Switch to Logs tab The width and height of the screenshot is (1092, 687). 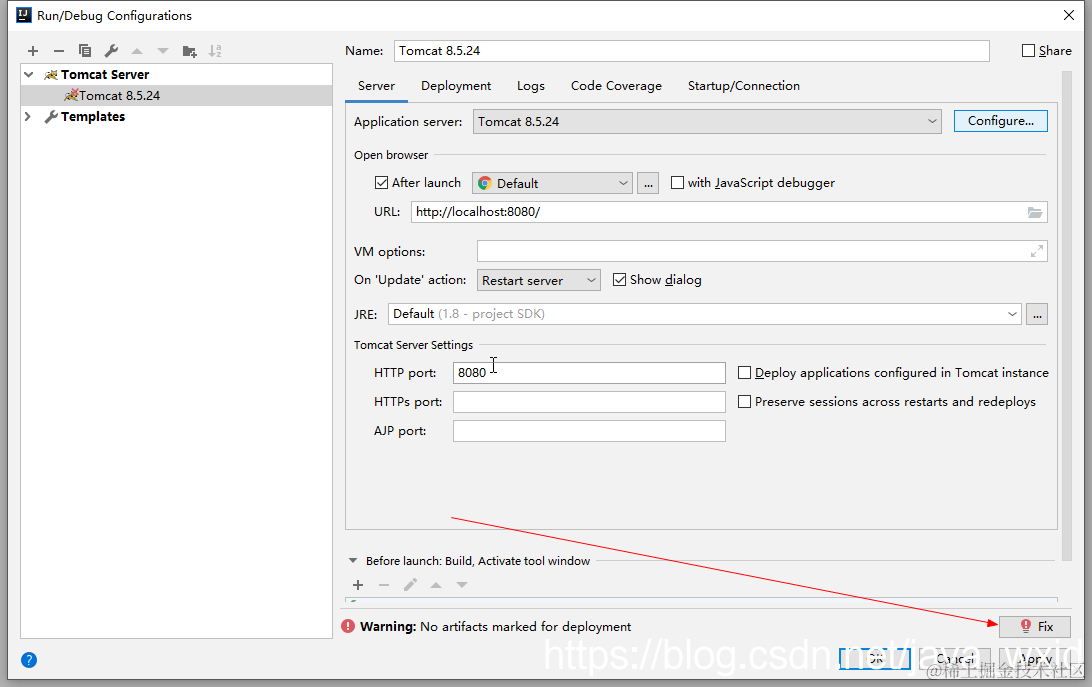coord(531,86)
